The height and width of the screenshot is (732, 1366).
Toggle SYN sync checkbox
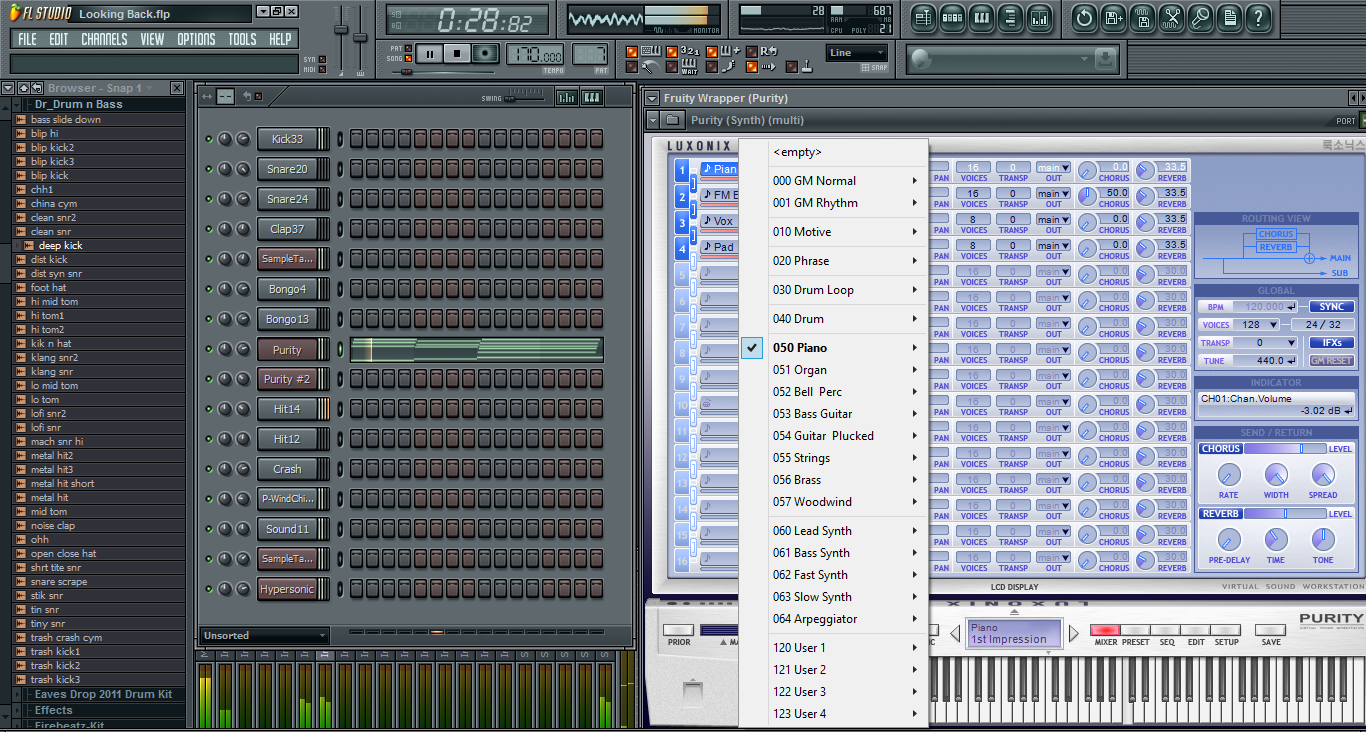(322, 59)
